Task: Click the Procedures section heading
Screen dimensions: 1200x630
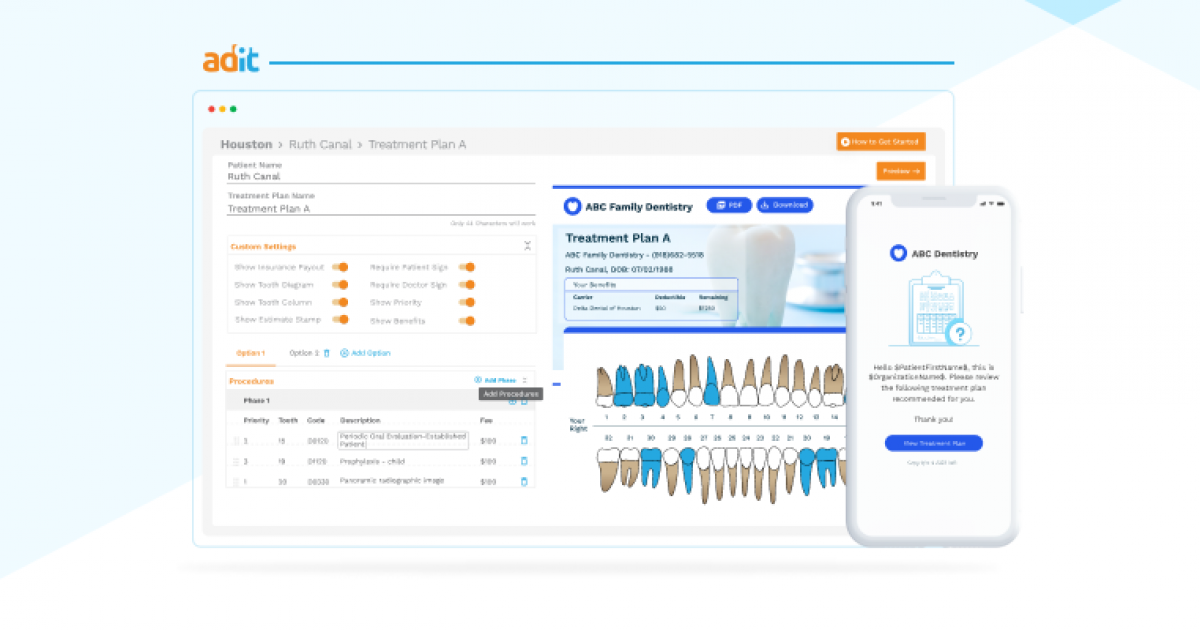Action: [251, 381]
